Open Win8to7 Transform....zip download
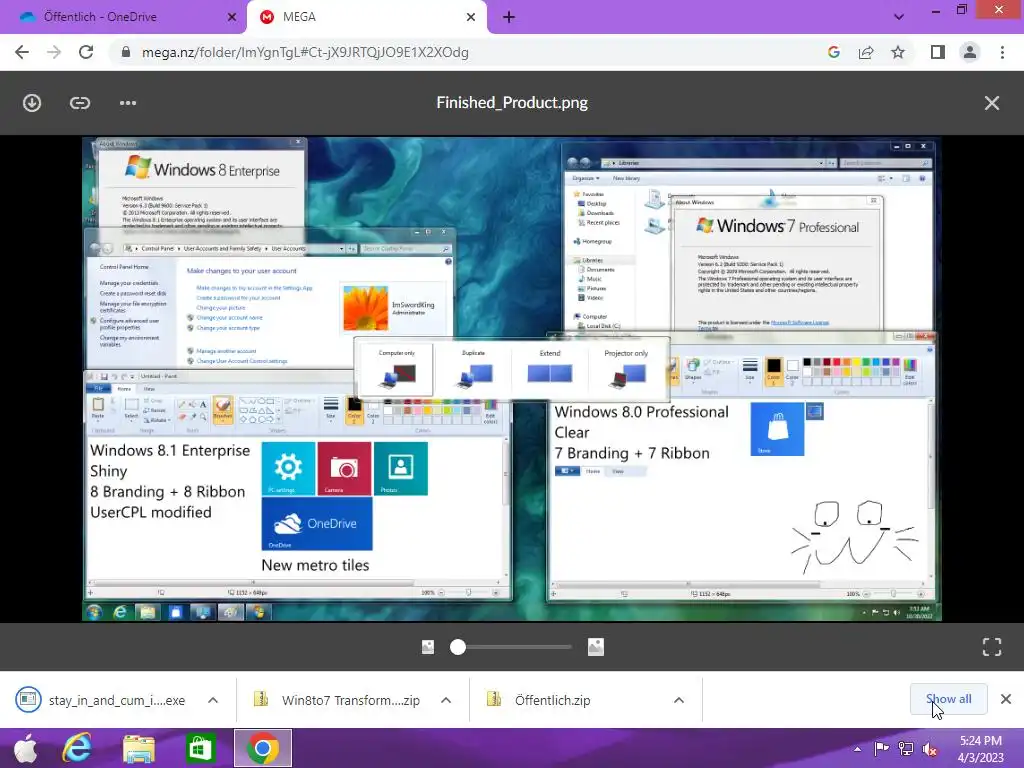Screen dimensions: 1024x768 [337, 700]
